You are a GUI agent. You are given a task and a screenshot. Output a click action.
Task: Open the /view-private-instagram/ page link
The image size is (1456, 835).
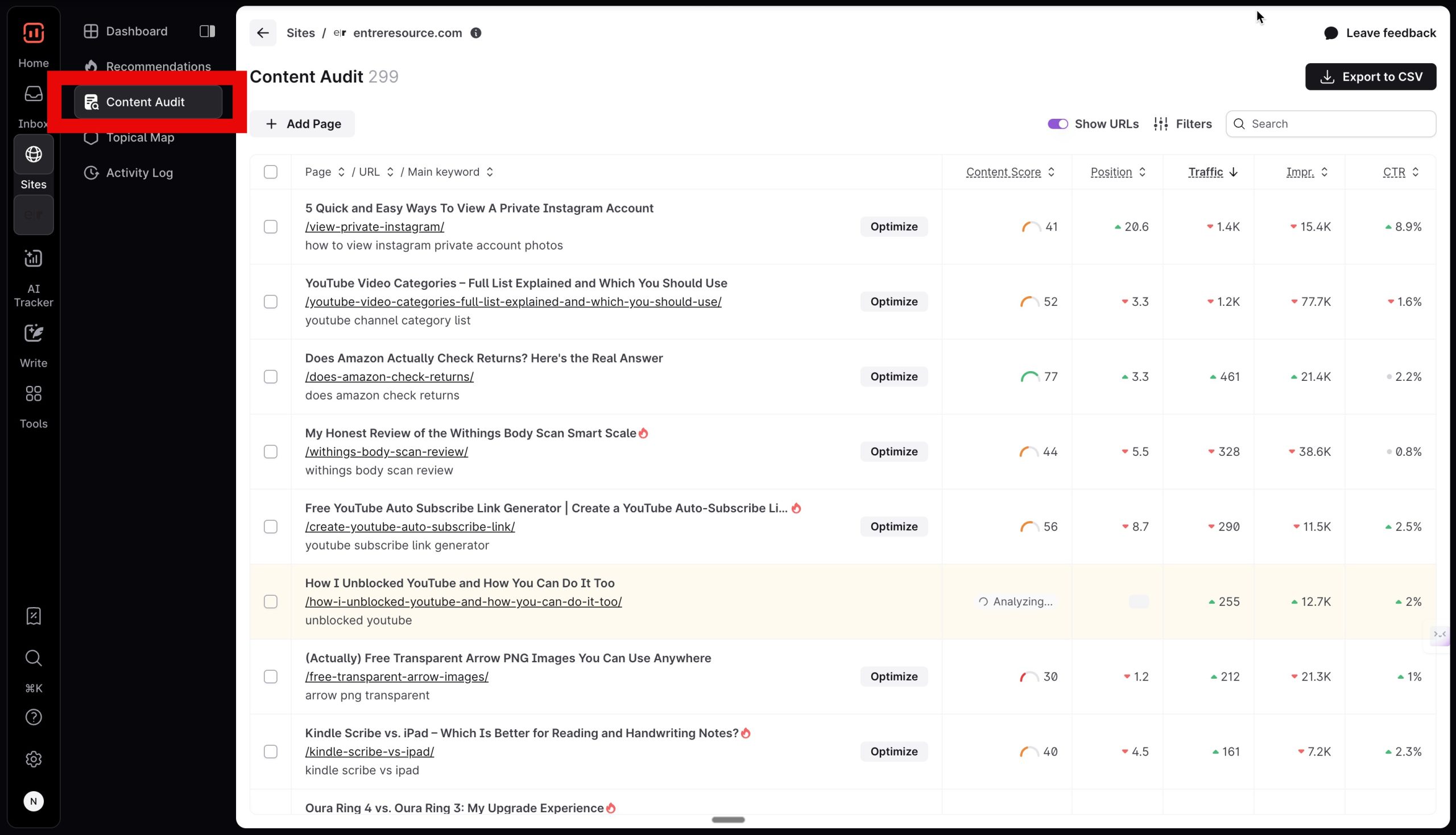[x=375, y=227]
